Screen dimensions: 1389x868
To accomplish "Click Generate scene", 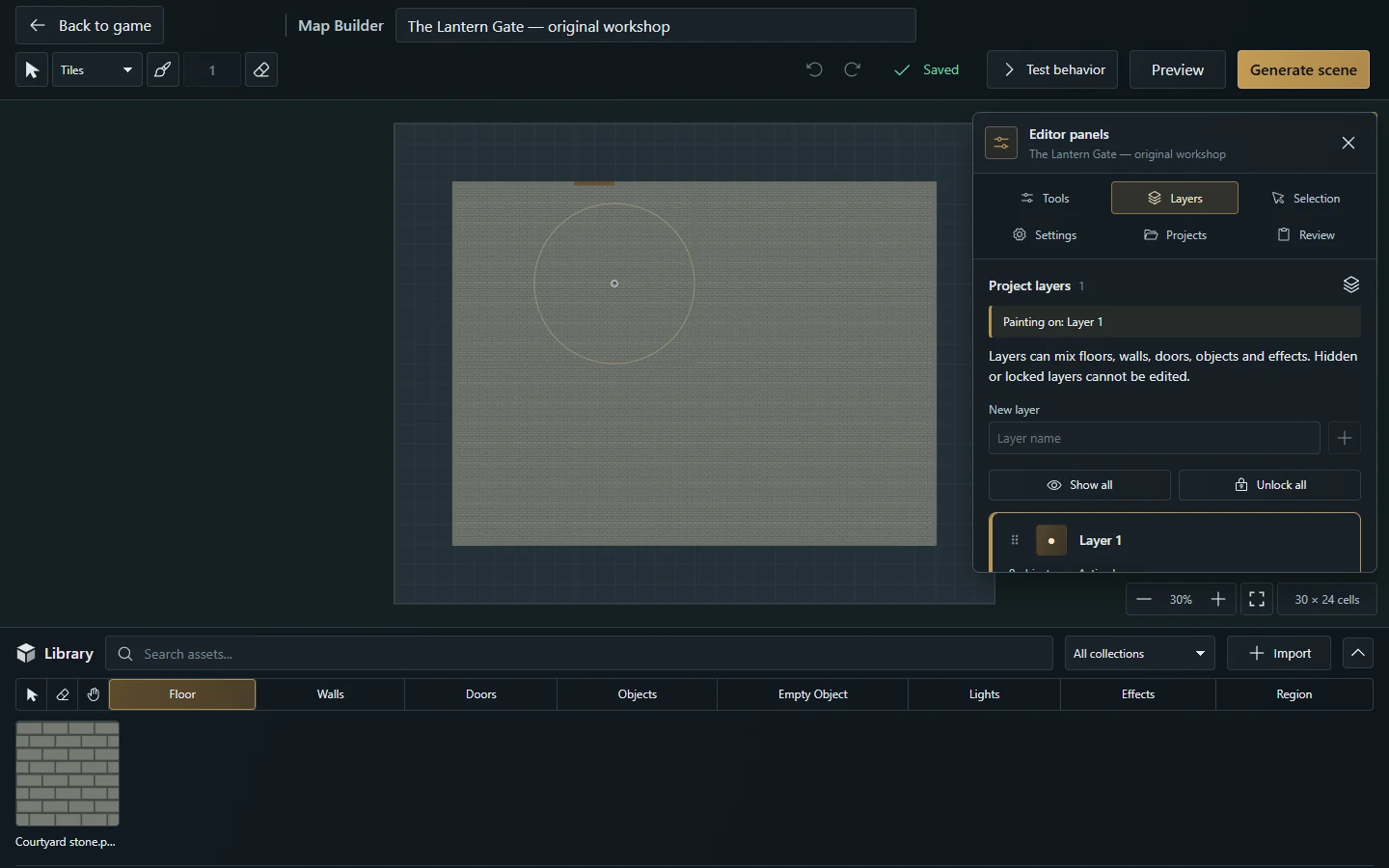I will [1303, 69].
